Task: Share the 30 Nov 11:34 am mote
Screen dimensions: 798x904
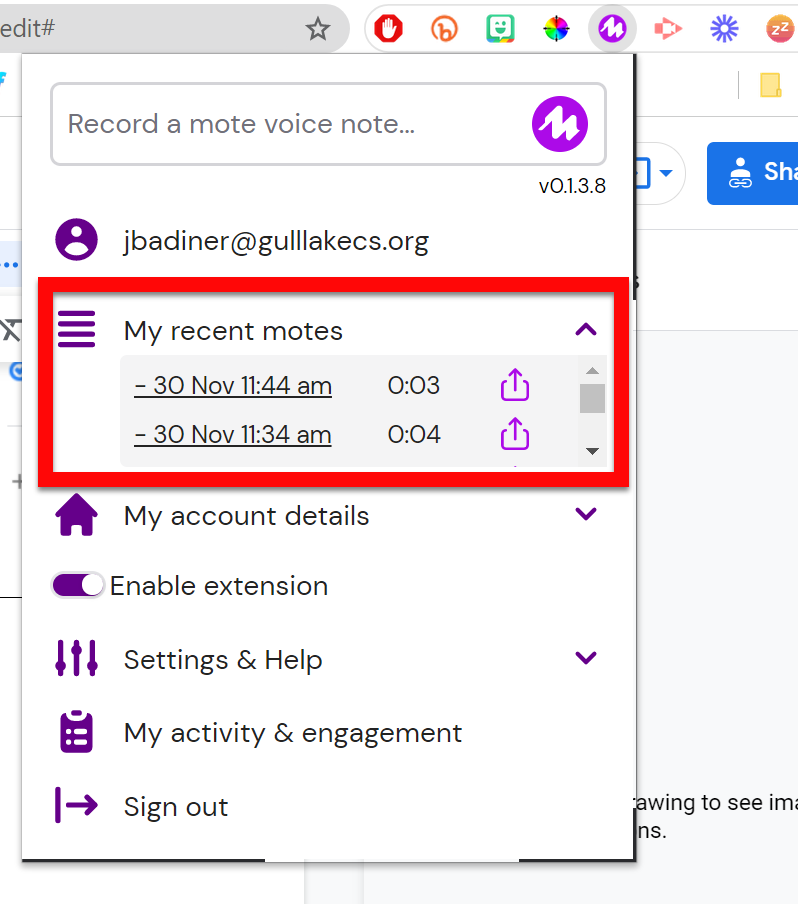Action: click(514, 434)
